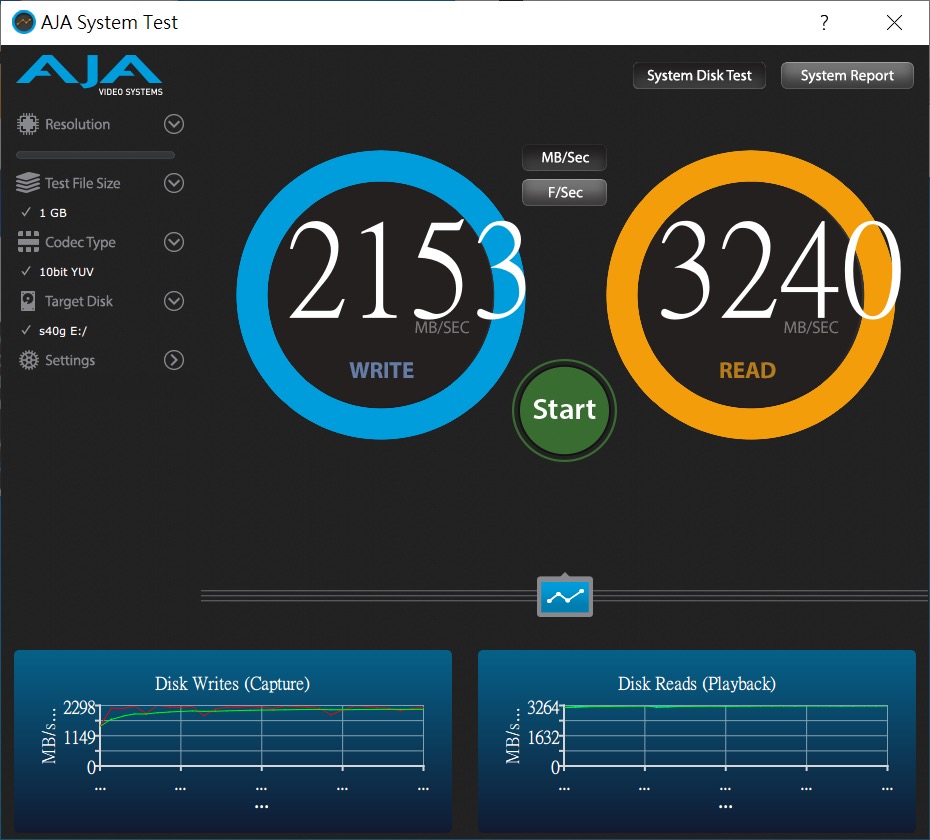Click the Codec Type film icon
Viewport: 930px width, 840px height.
point(28,242)
